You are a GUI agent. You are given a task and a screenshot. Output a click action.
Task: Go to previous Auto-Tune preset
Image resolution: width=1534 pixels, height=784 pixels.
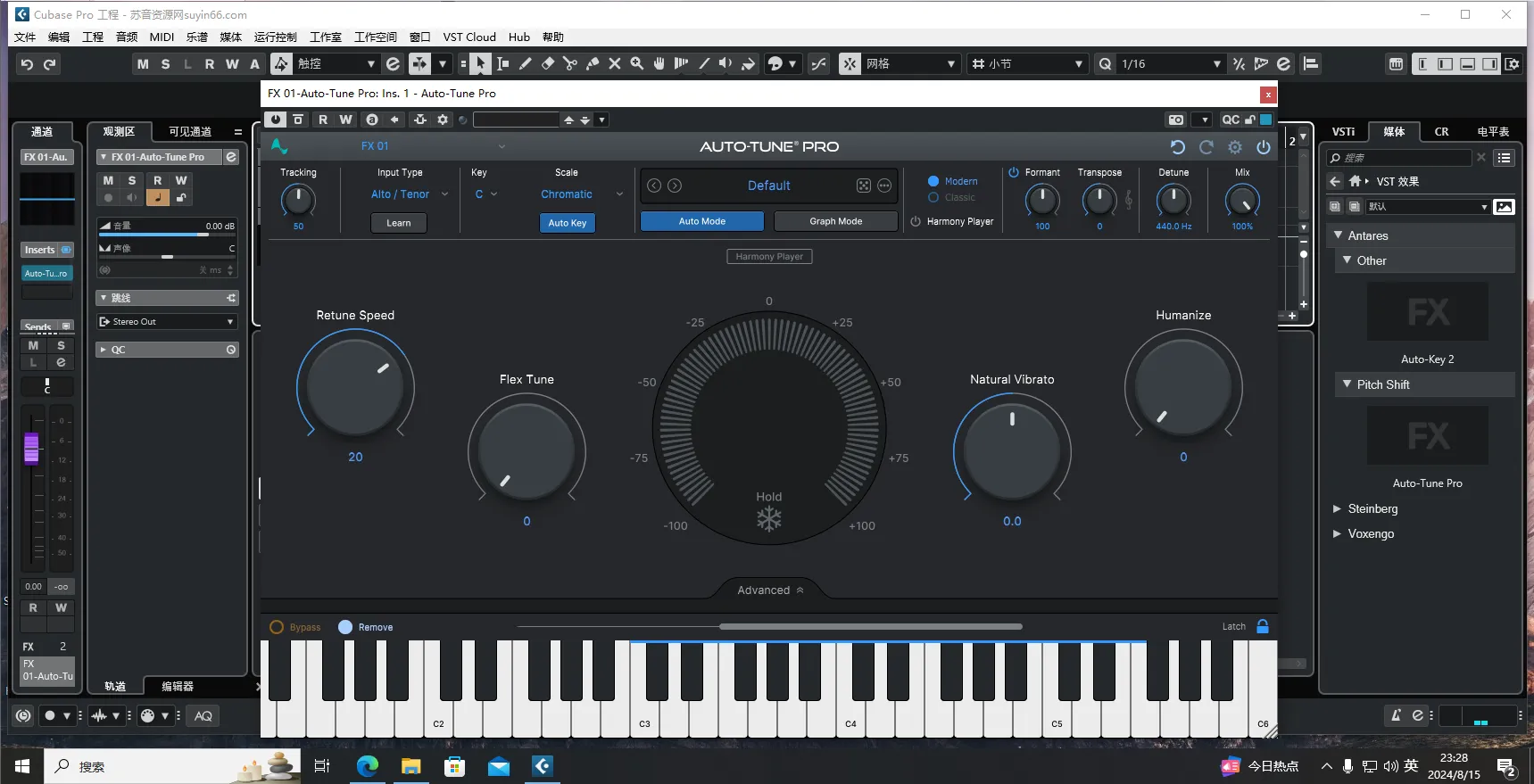(x=654, y=186)
